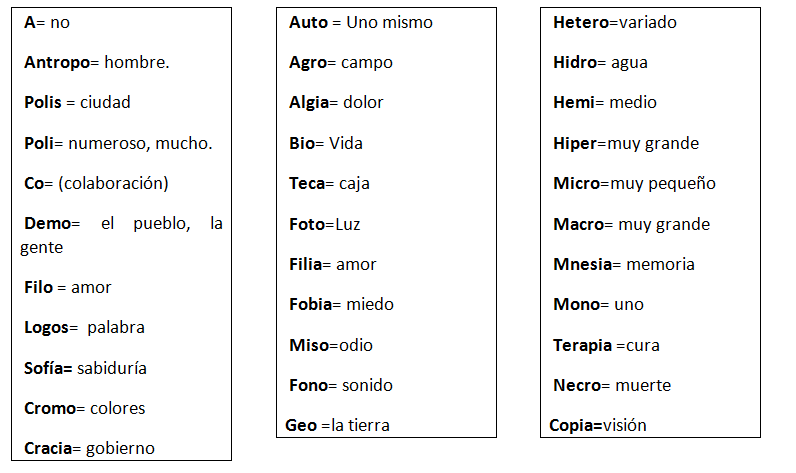
Task: Select the Hiper=muy grande line
Action: (x=626, y=144)
